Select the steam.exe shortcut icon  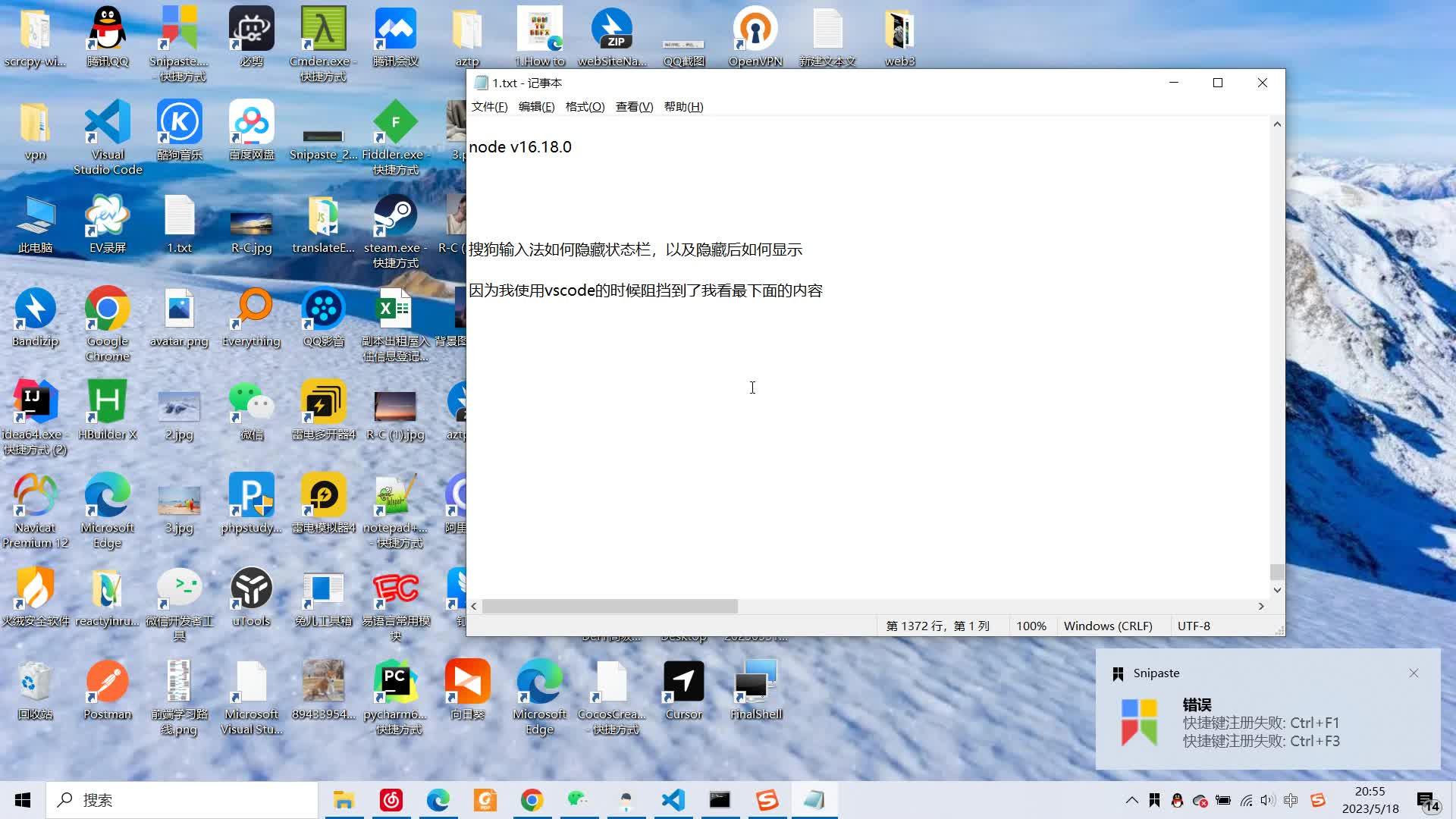396,231
